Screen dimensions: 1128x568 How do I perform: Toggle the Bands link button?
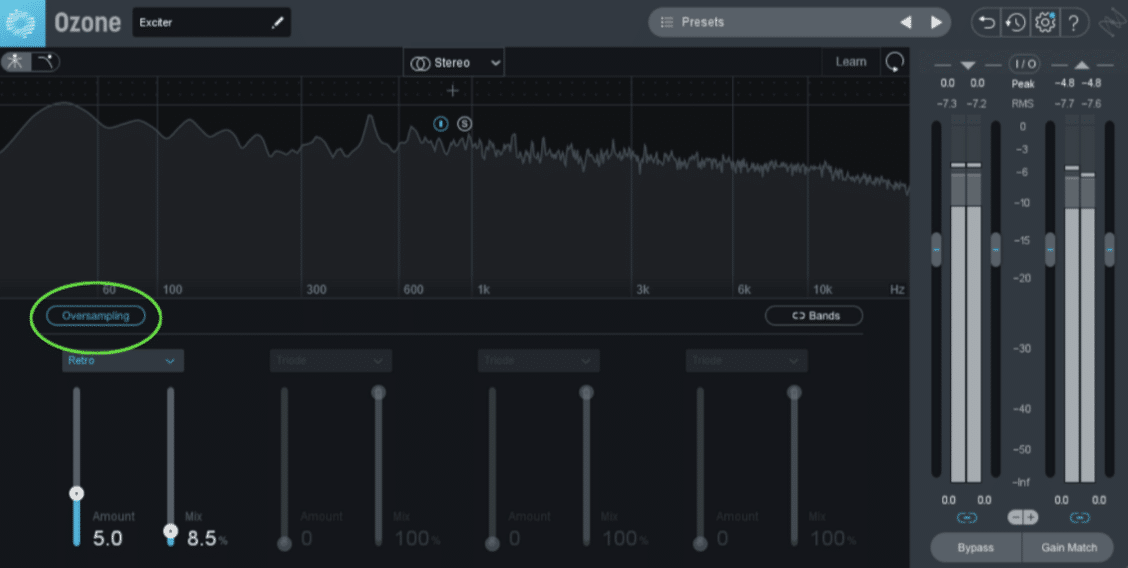[x=814, y=316]
